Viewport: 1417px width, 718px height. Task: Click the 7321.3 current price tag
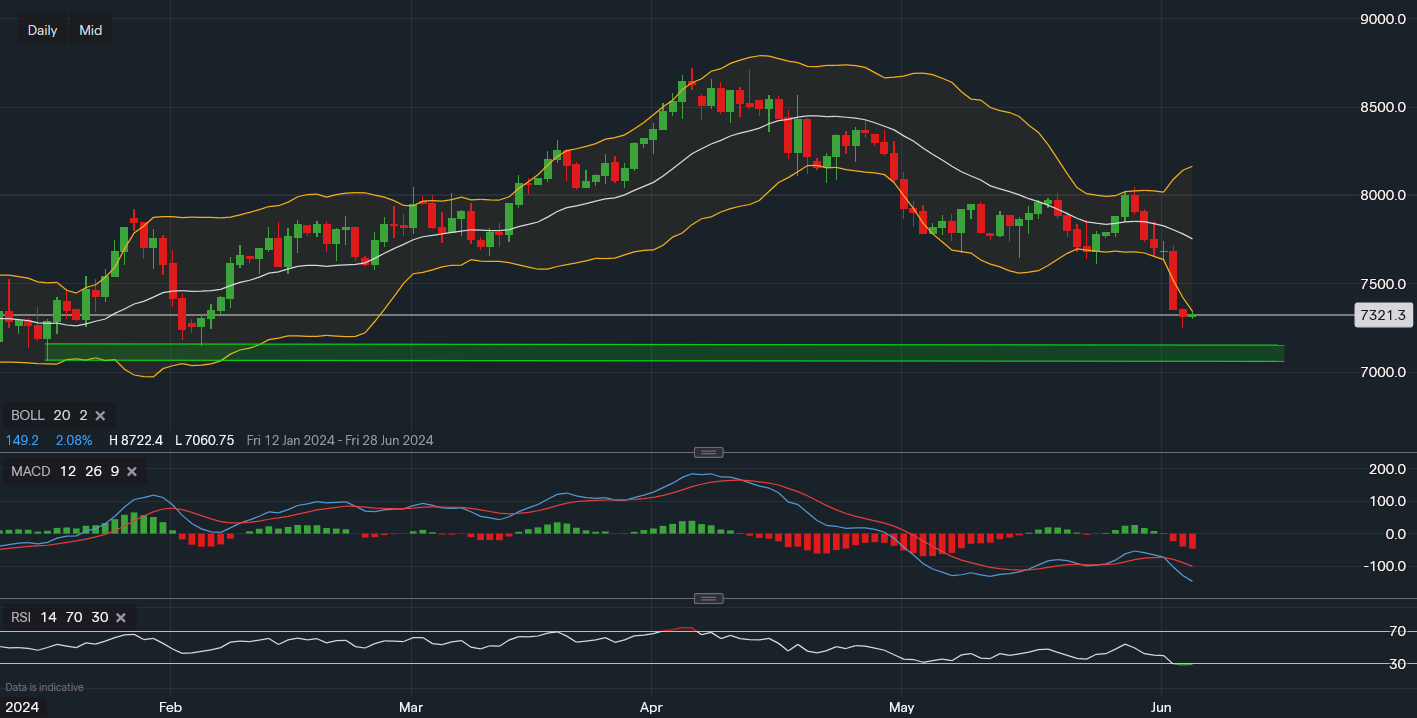point(1384,316)
